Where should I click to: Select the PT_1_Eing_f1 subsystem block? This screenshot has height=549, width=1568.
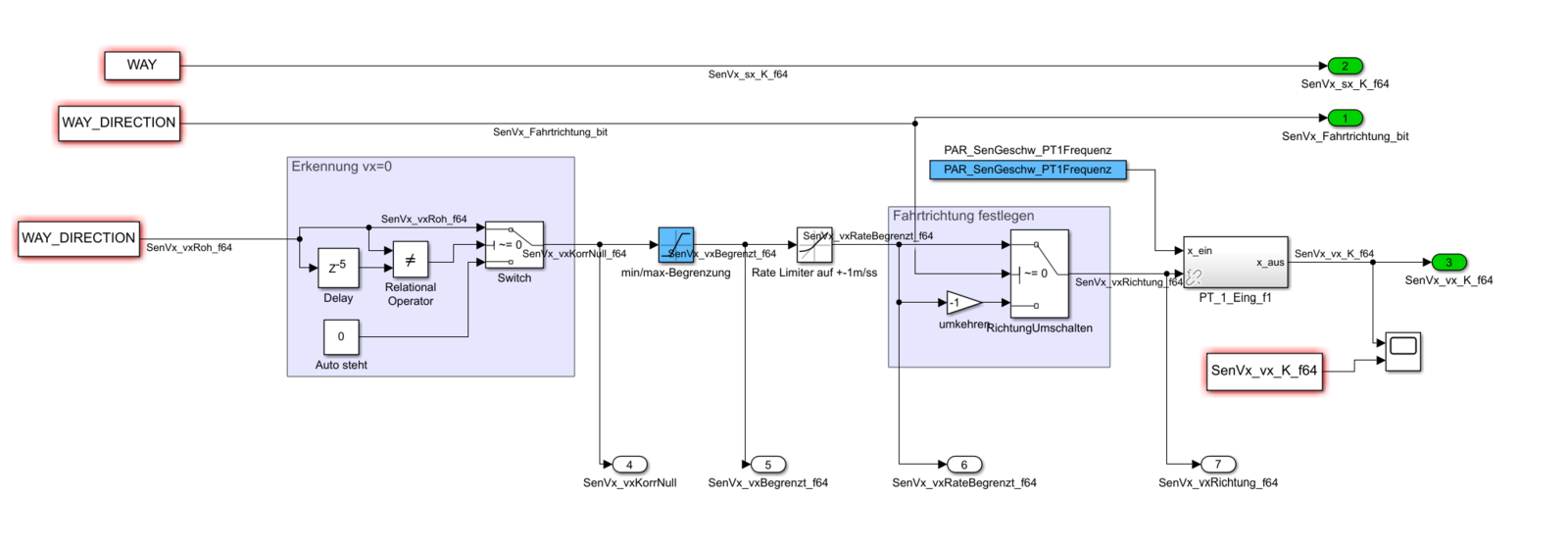[x=1235, y=262]
